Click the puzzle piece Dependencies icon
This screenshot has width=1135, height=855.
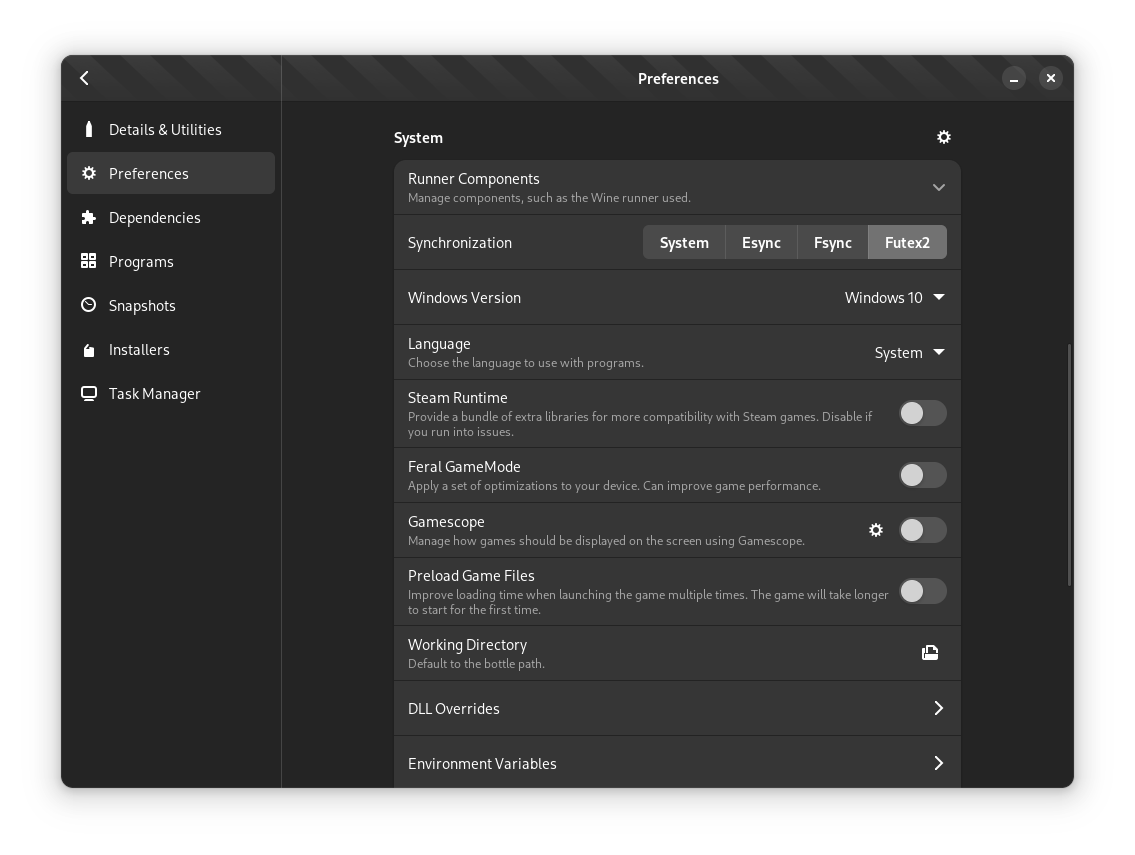89,217
